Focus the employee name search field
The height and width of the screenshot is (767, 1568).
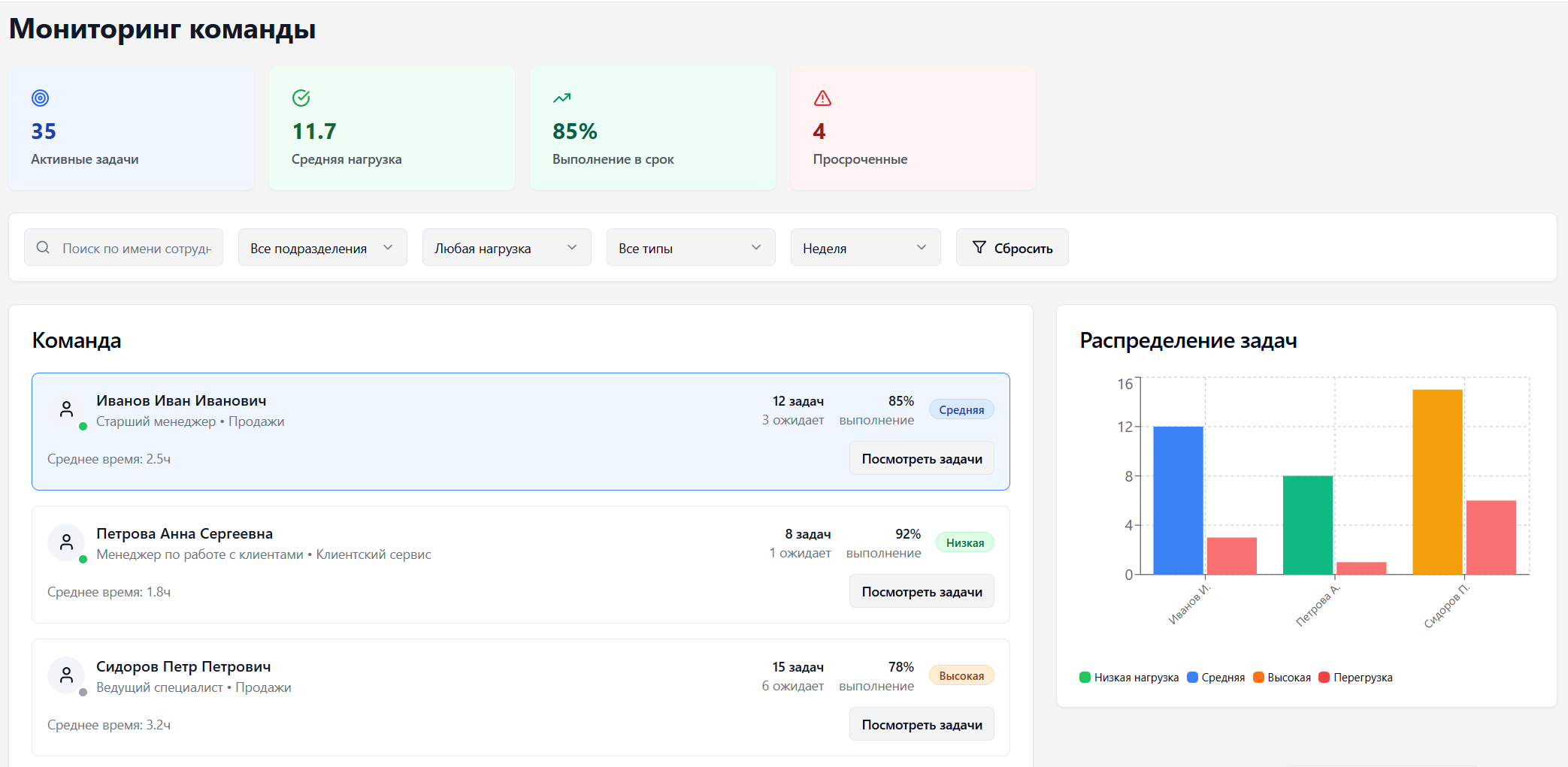(136, 248)
